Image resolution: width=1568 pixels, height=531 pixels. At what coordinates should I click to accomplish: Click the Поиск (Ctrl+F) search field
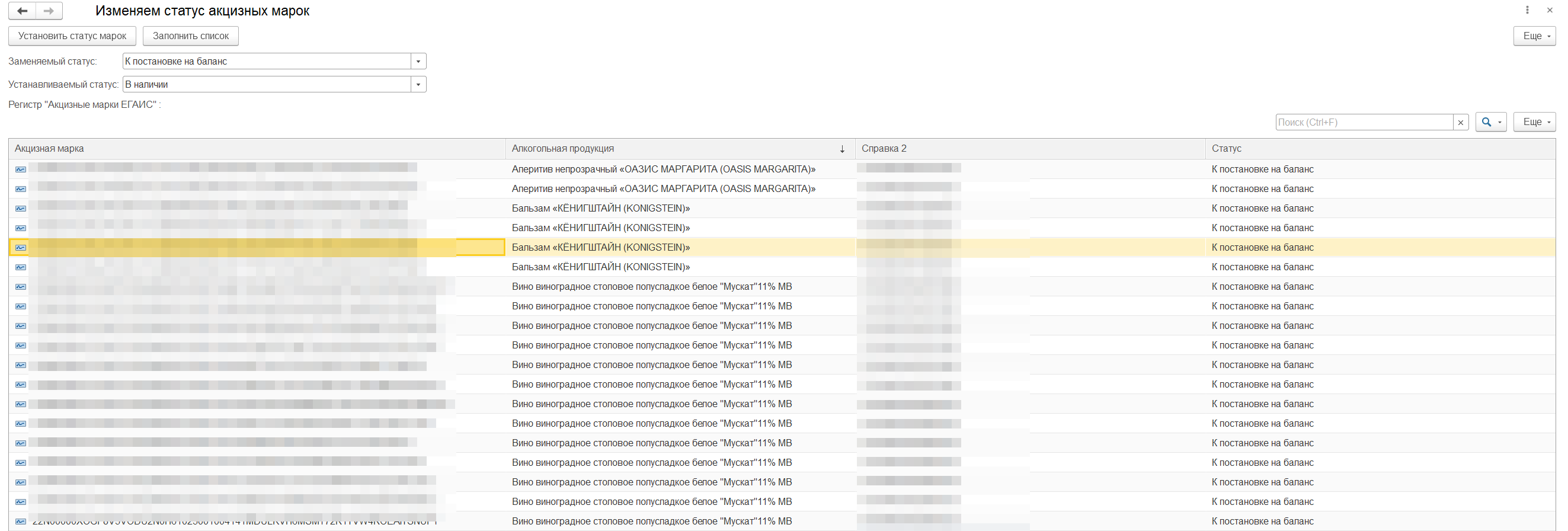point(1364,123)
